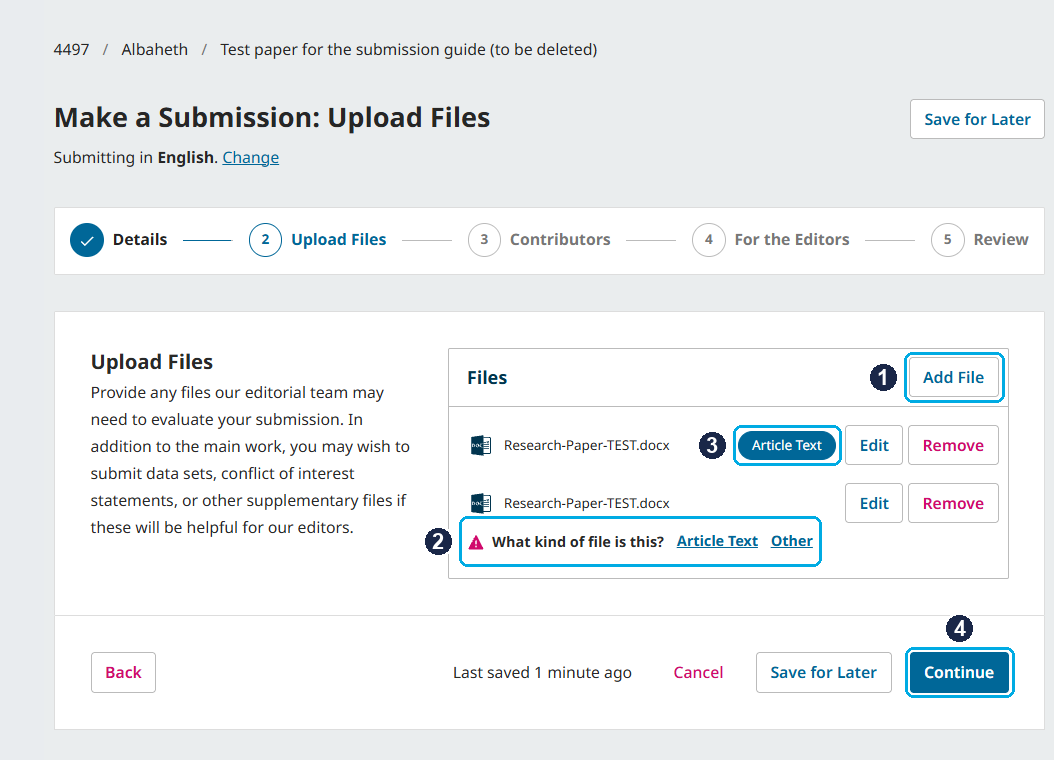Click the 'Last saved 1 minute ago' text

(542, 673)
